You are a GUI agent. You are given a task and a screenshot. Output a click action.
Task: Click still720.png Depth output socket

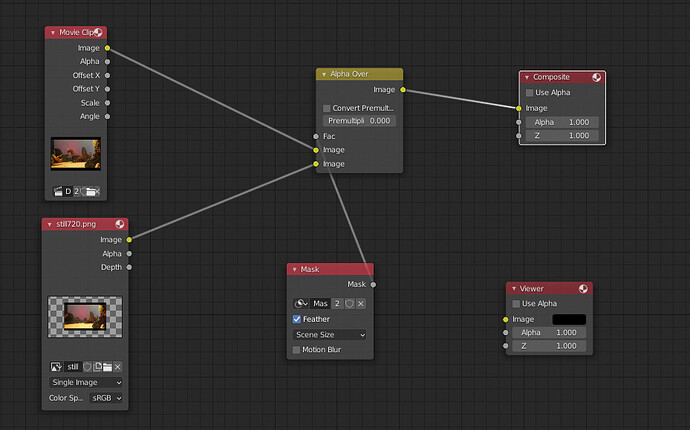click(x=129, y=267)
